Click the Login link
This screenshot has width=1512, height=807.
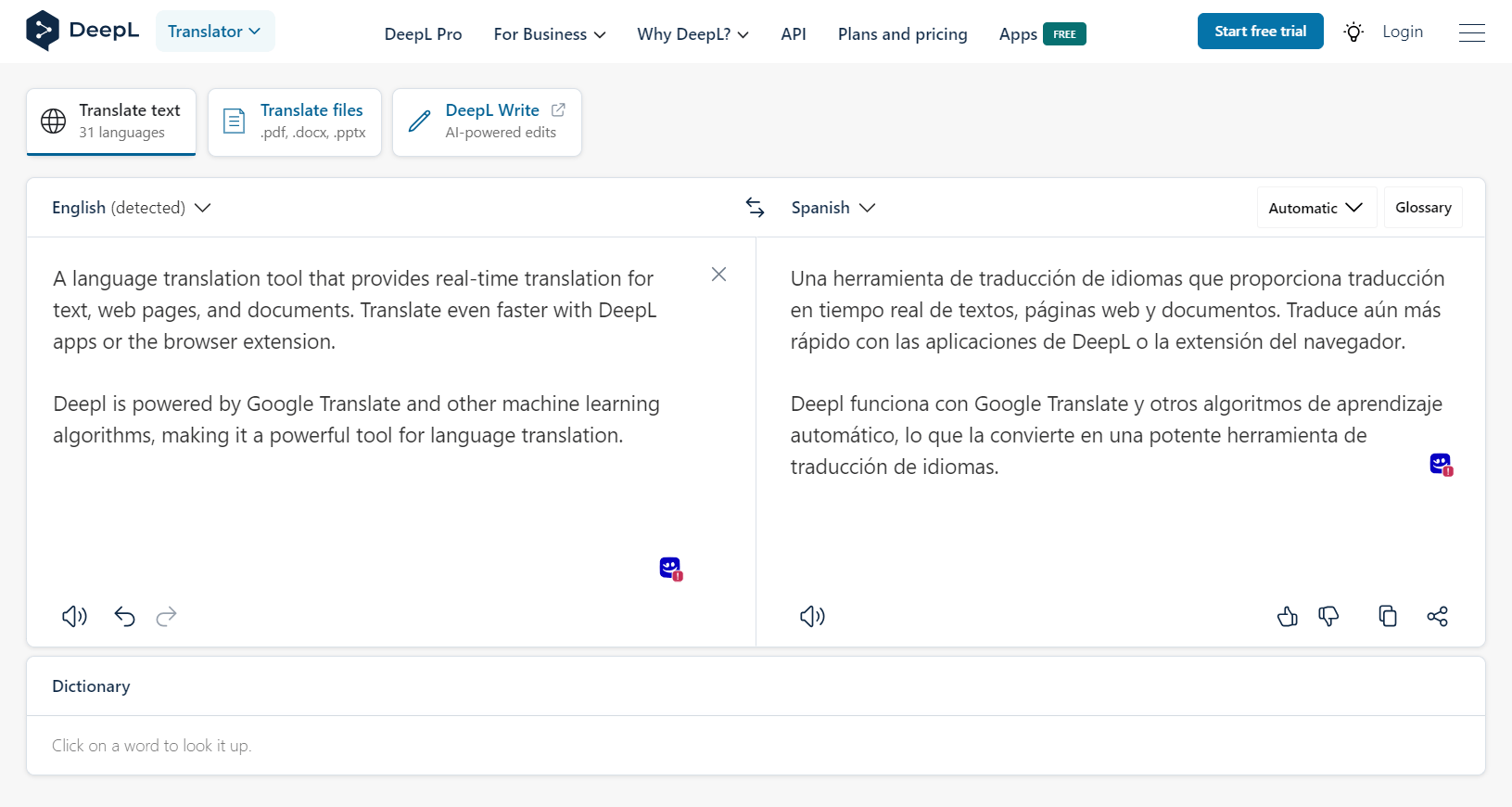pos(1403,32)
